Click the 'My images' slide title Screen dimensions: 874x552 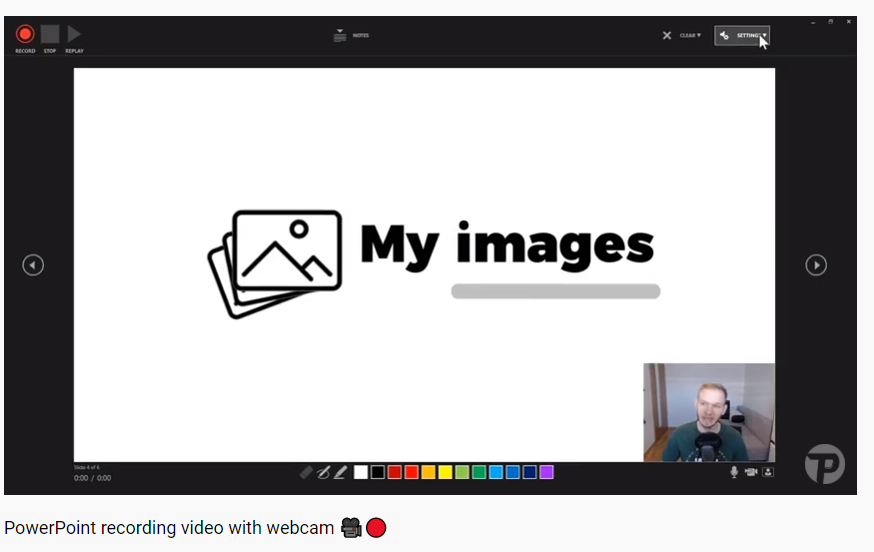507,245
